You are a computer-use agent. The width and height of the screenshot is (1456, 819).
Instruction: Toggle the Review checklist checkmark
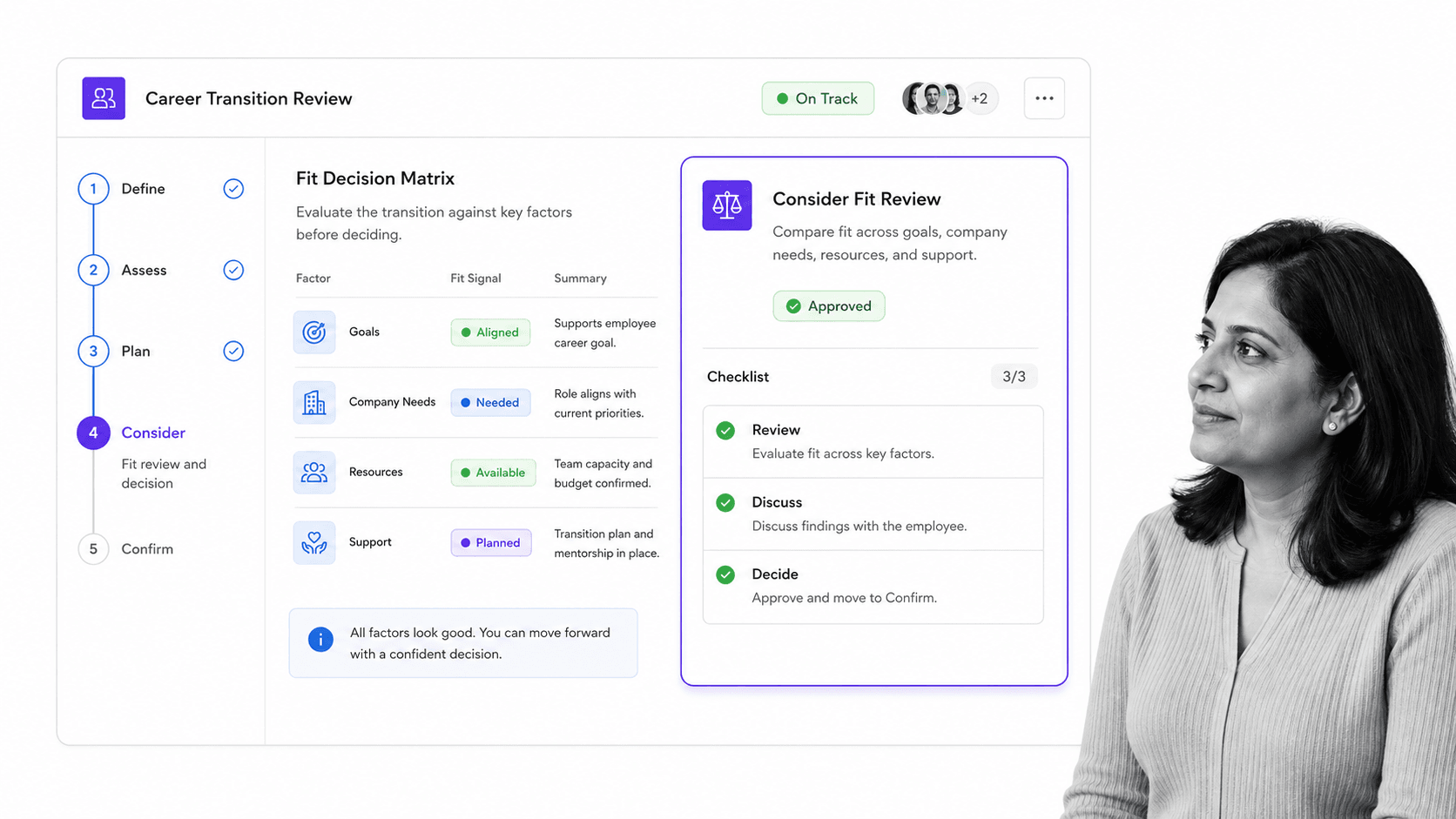click(x=725, y=431)
